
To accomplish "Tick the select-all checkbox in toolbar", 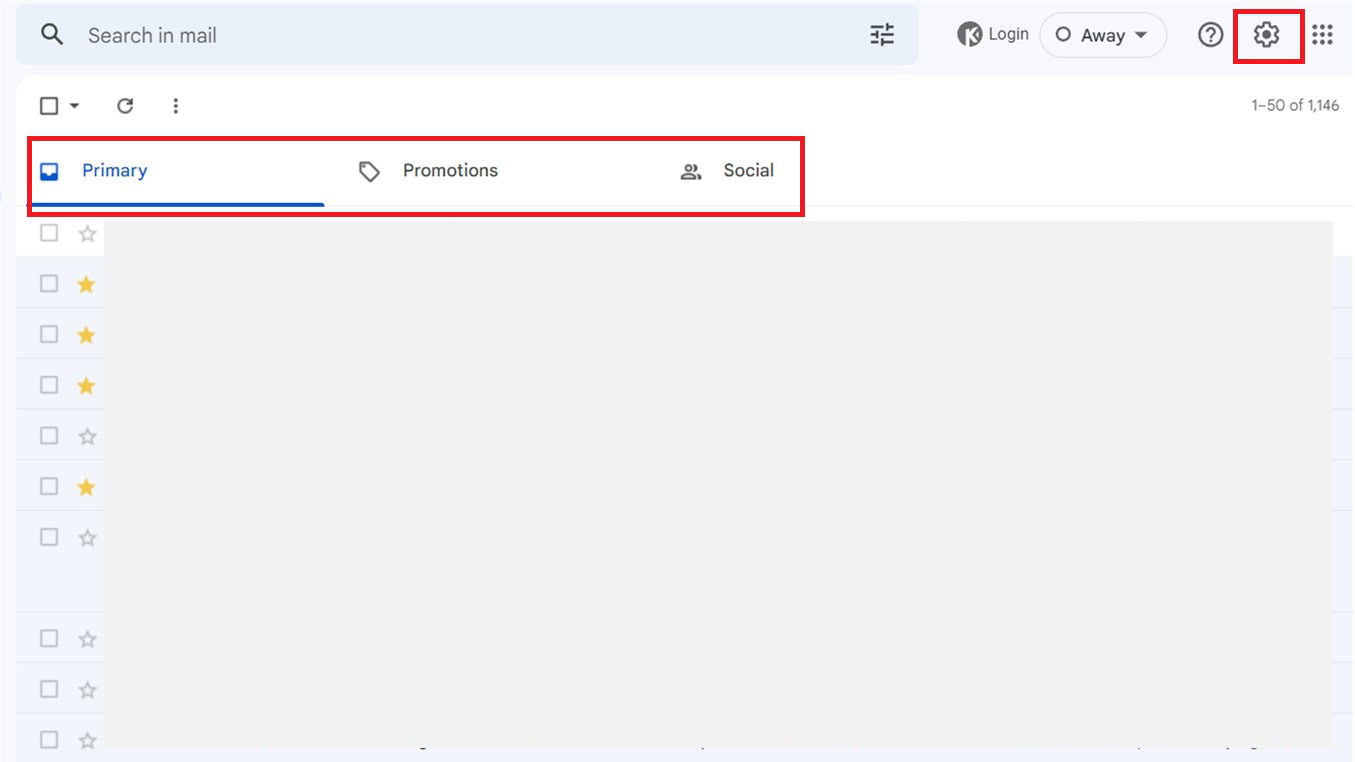I will pos(49,106).
